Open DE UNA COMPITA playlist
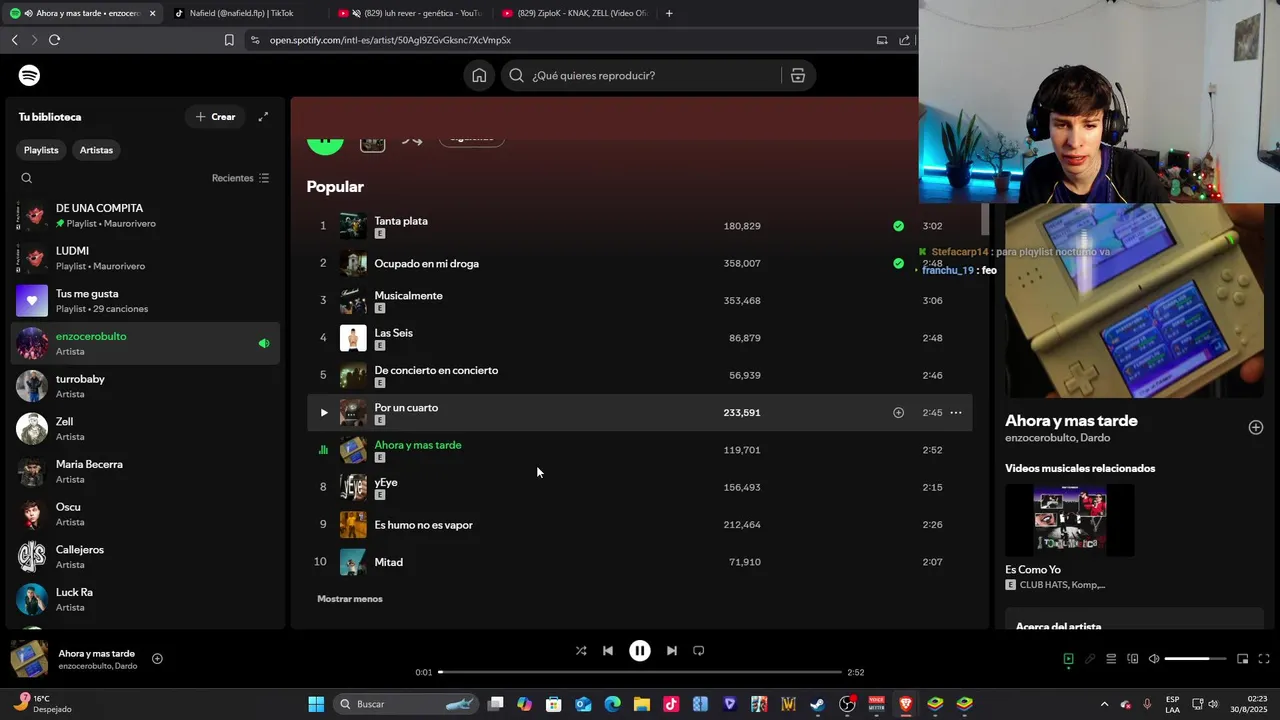This screenshot has width=1280, height=720. click(145, 216)
